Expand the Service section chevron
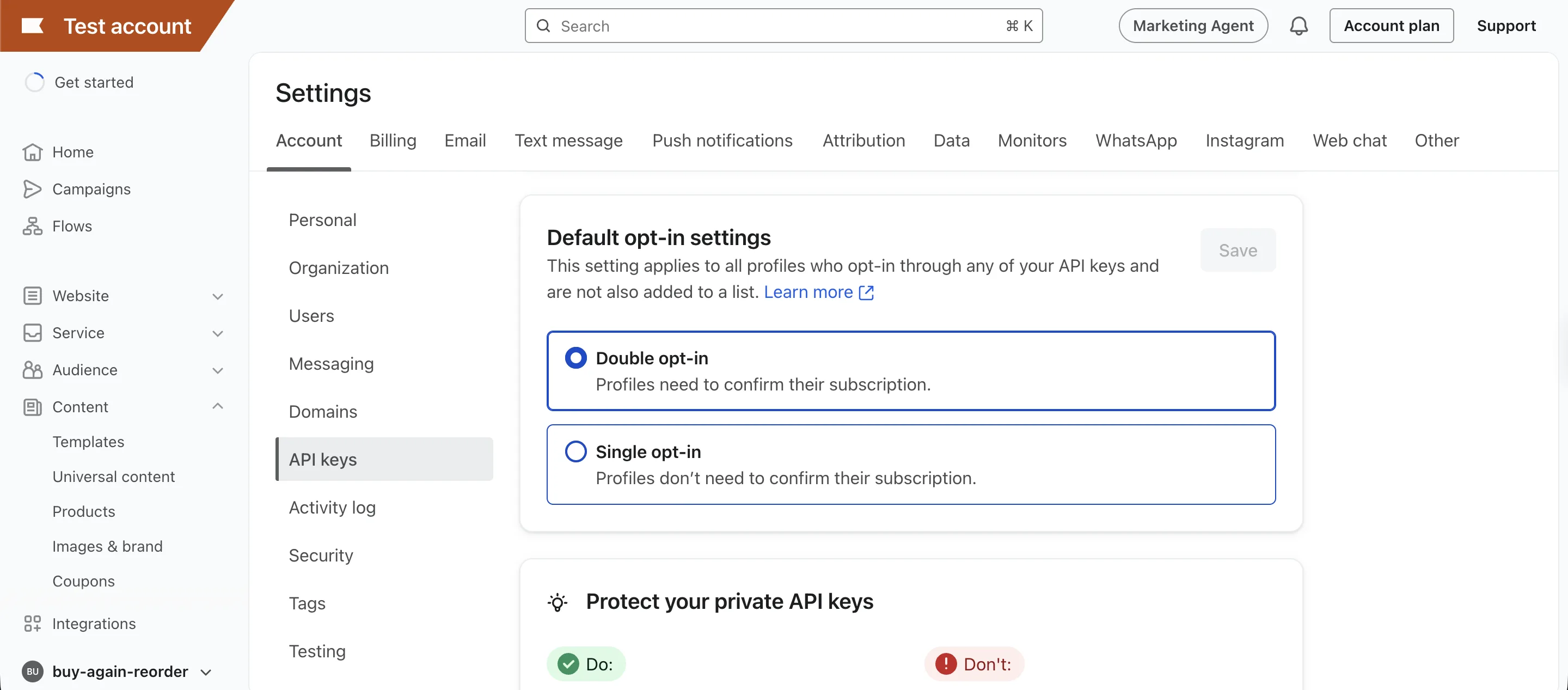Image resolution: width=1568 pixels, height=690 pixels. 217,334
